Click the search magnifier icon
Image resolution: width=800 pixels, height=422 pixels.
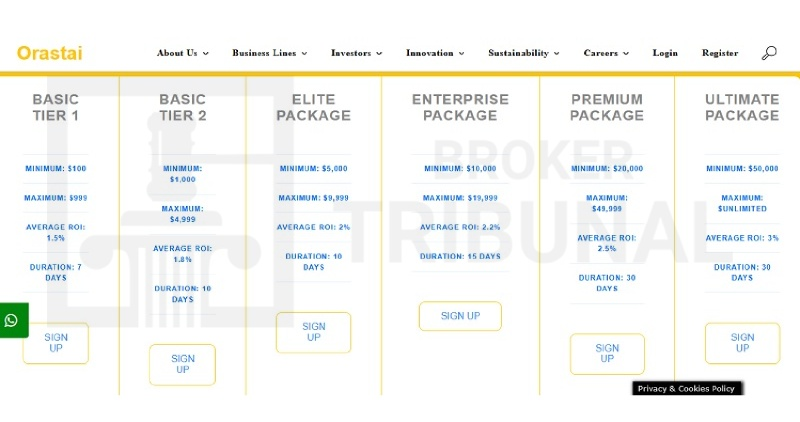point(768,53)
